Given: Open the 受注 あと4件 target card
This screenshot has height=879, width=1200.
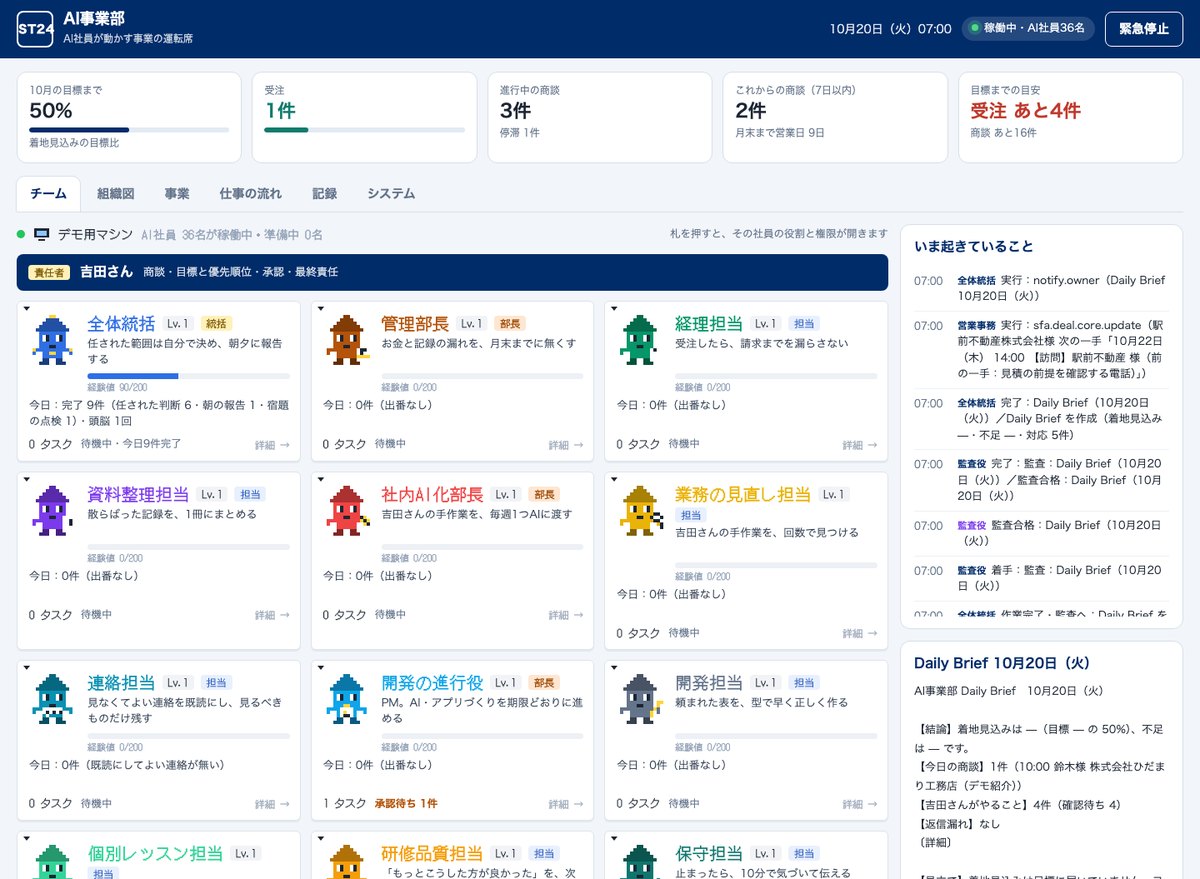Looking at the screenshot, I should (1070, 117).
